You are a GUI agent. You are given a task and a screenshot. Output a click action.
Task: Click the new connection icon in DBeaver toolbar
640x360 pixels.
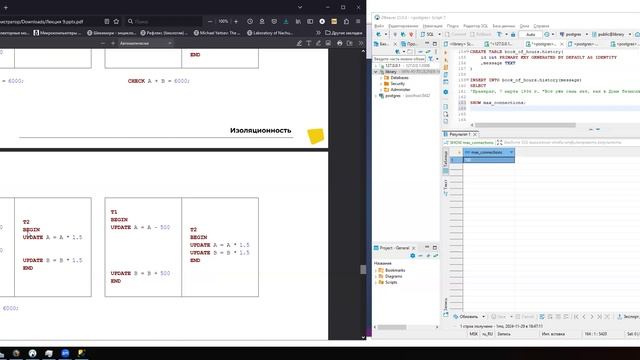point(379,34)
